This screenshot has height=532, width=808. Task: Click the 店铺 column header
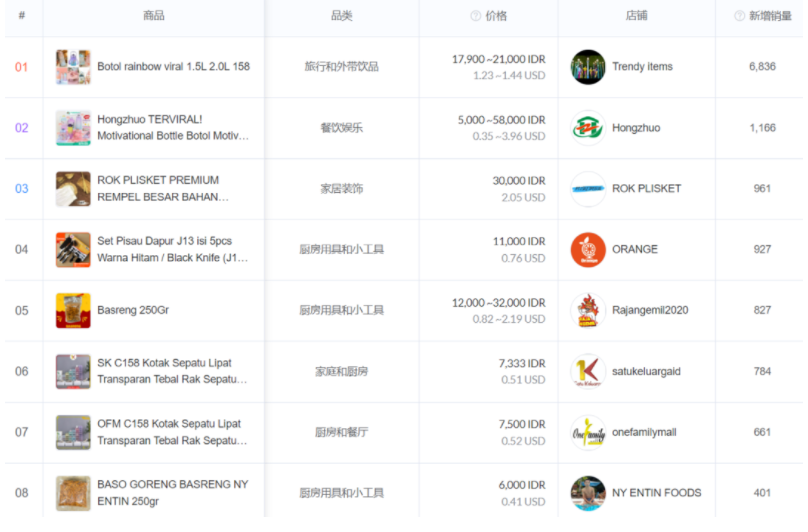[x=636, y=16]
